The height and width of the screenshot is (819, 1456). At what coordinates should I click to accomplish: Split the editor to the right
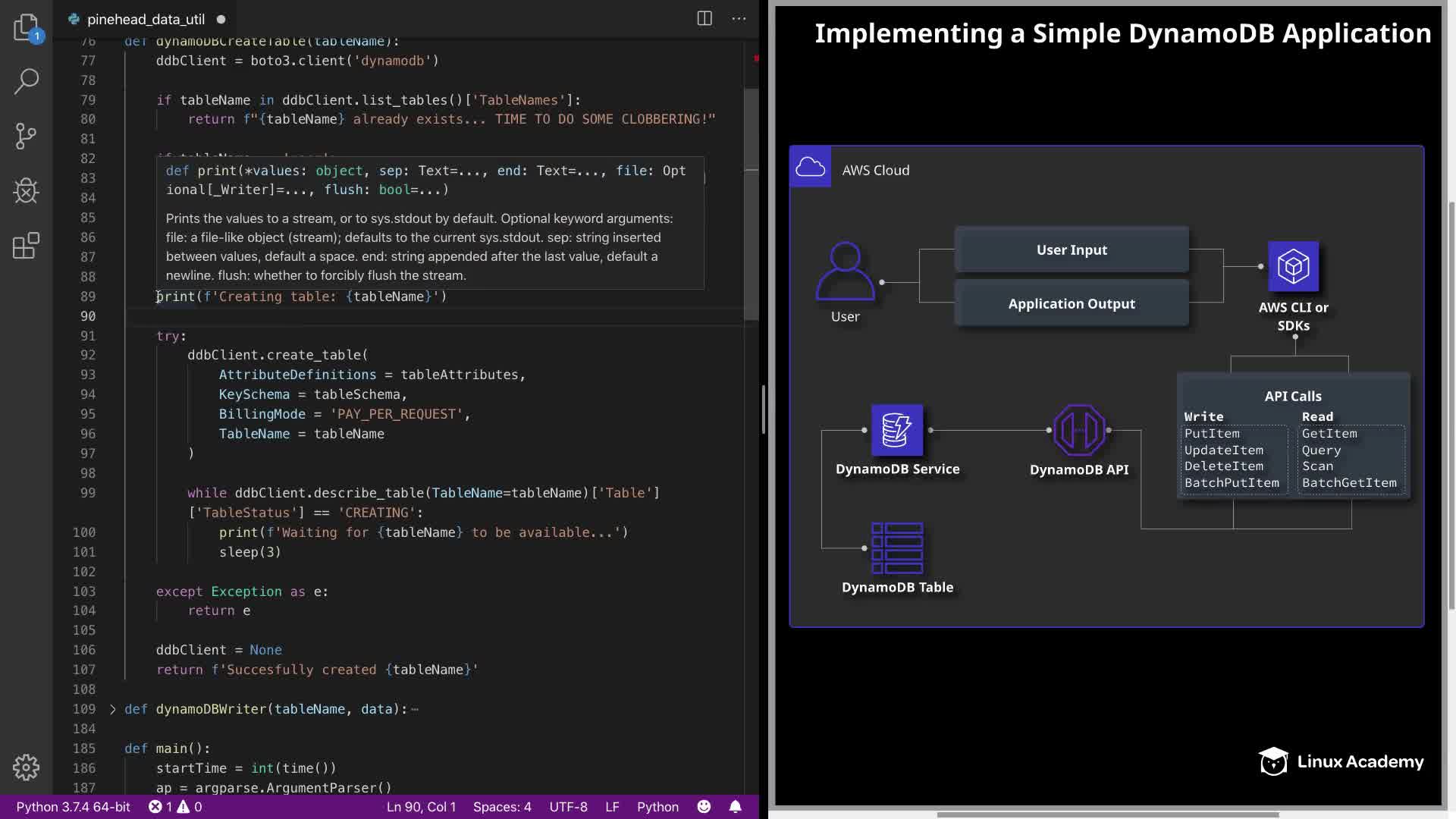(704, 19)
